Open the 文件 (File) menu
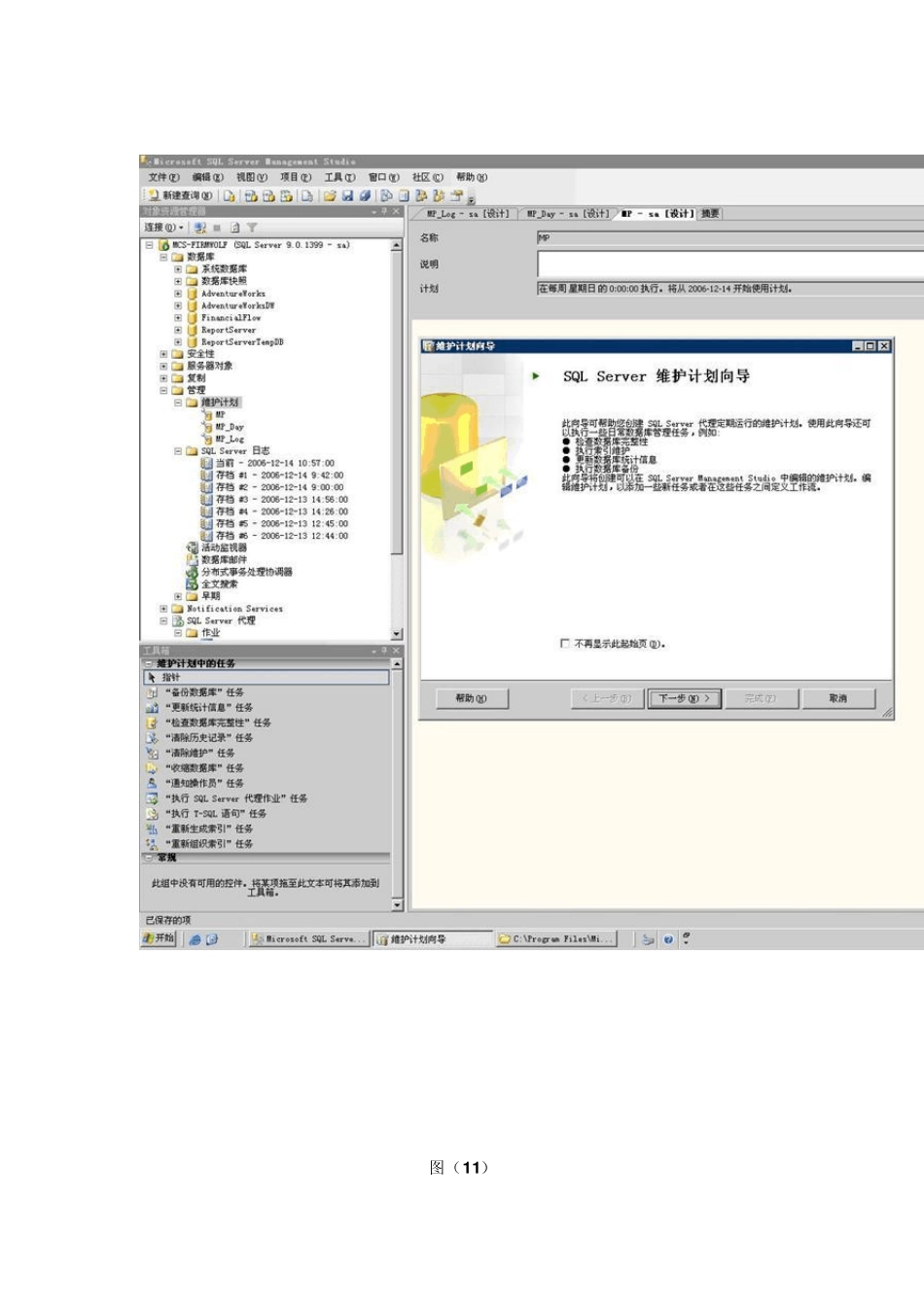This screenshot has height=1307, width=924. click(x=163, y=178)
